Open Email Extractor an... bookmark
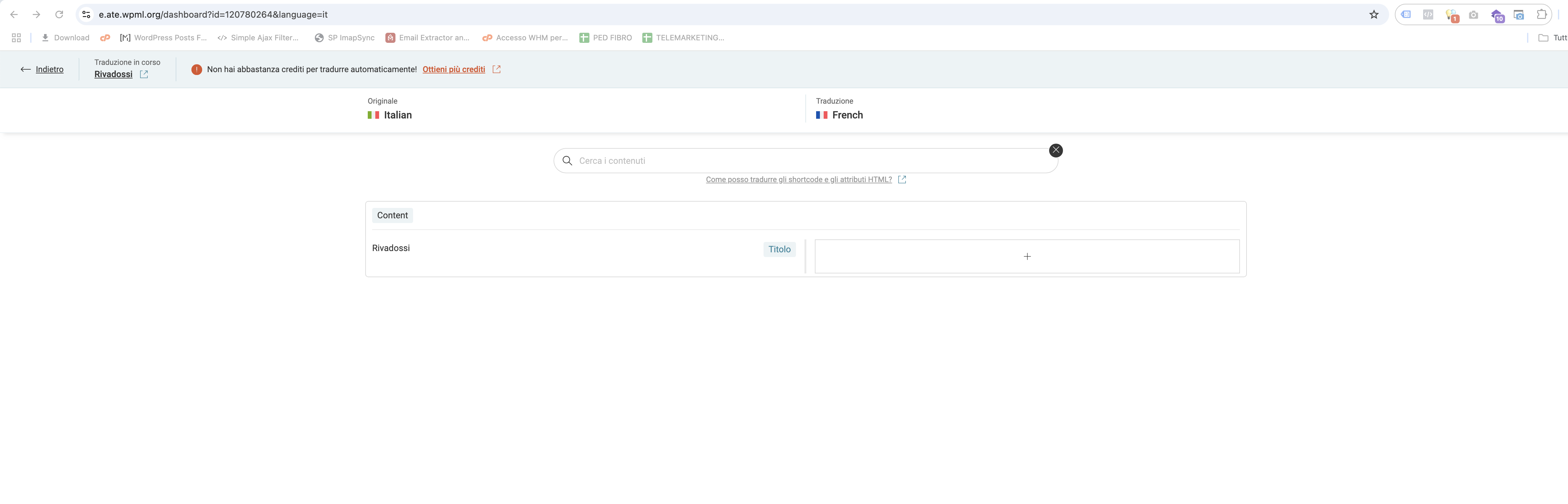Image resolution: width=1568 pixels, height=504 pixels. pyautogui.click(x=427, y=38)
